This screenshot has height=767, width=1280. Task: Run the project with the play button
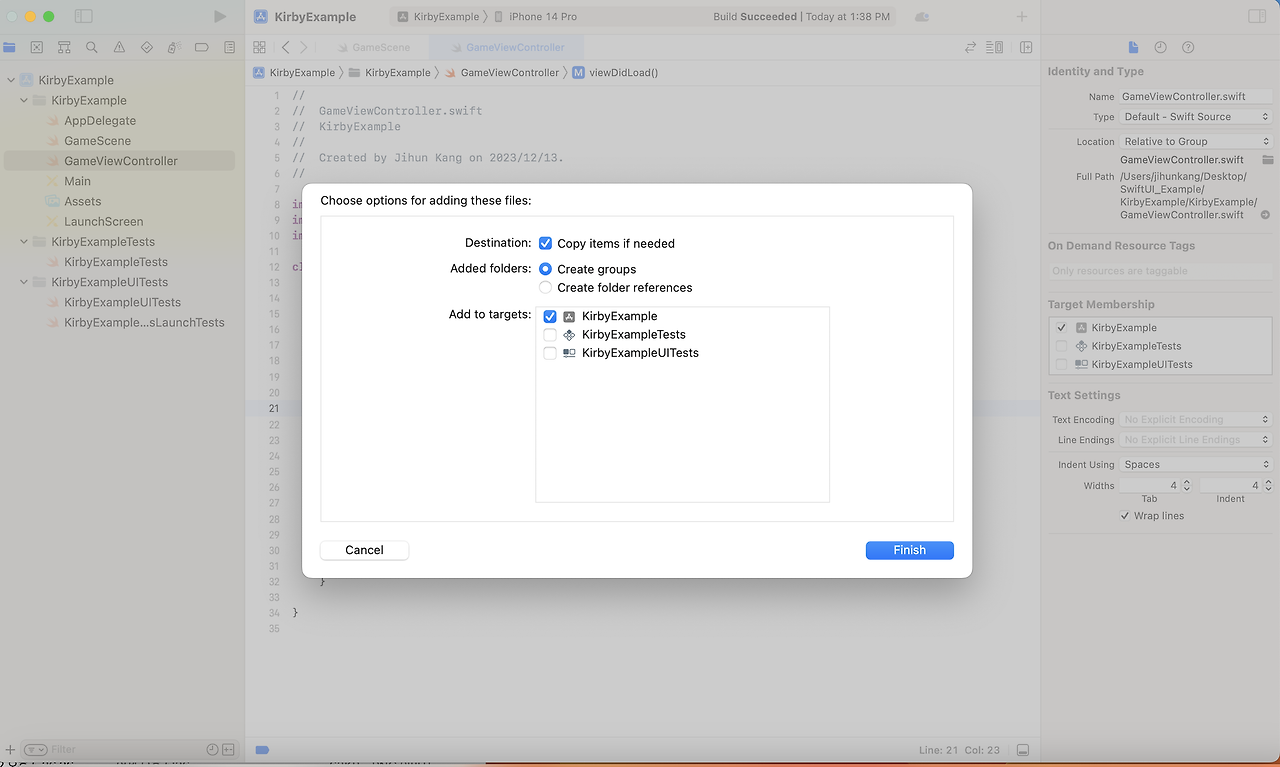[220, 17]
